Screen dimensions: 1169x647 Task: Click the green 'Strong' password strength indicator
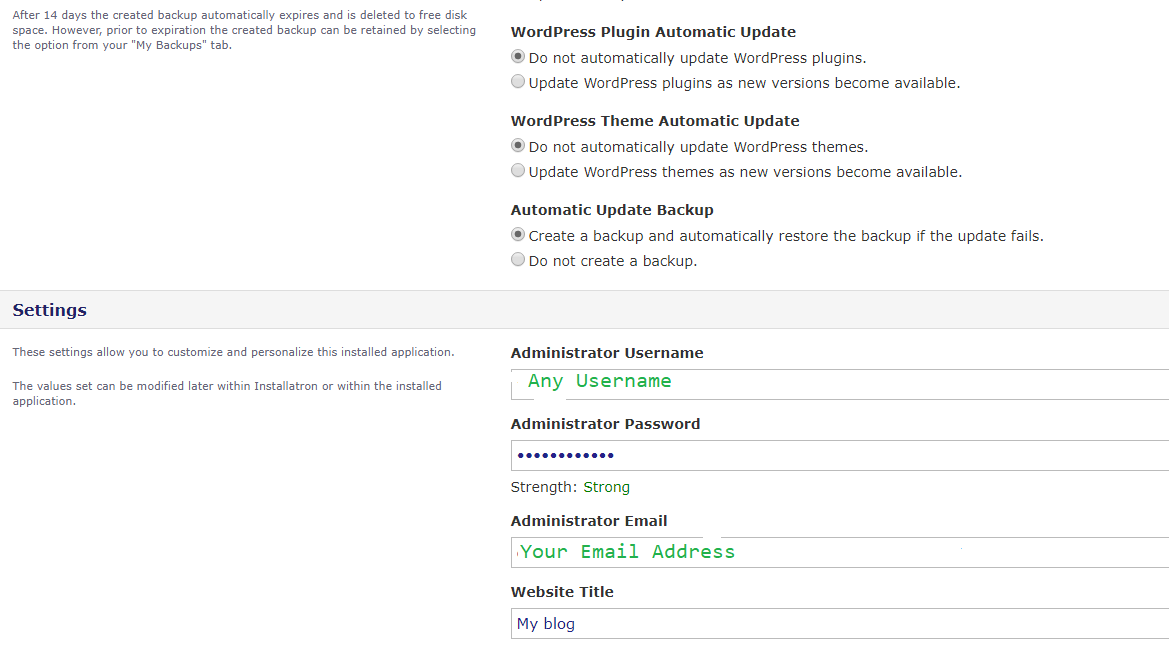[606, 488]
